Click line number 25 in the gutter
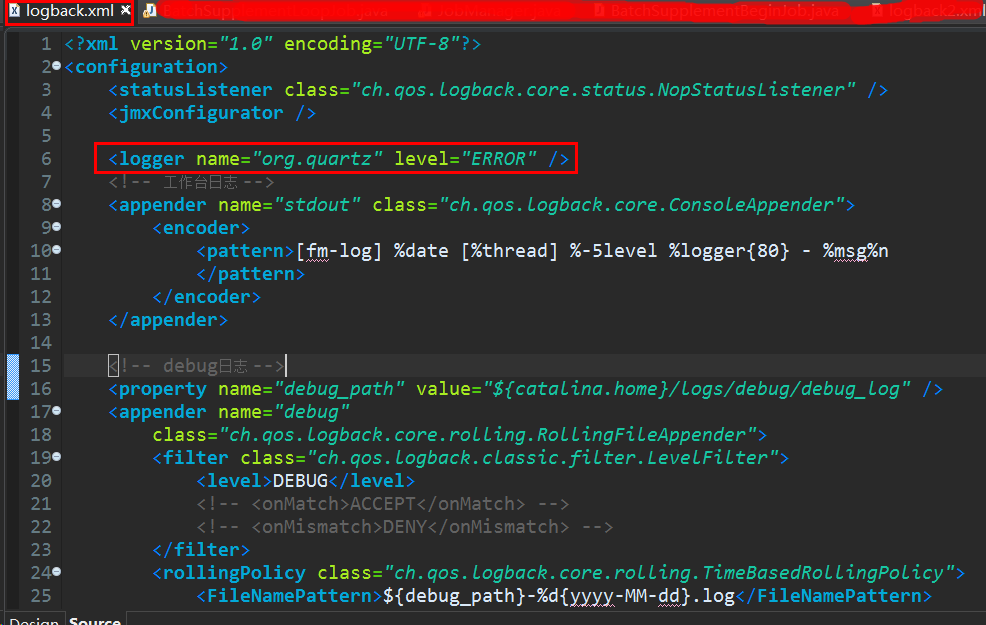Screen dimensions: 986x625 click(42, 596)
